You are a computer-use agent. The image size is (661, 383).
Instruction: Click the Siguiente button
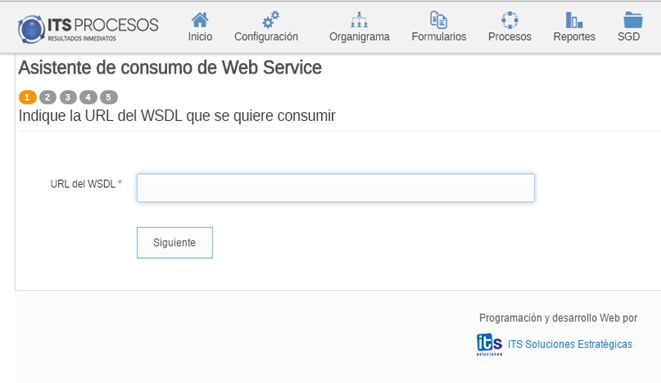coord(175,243)
